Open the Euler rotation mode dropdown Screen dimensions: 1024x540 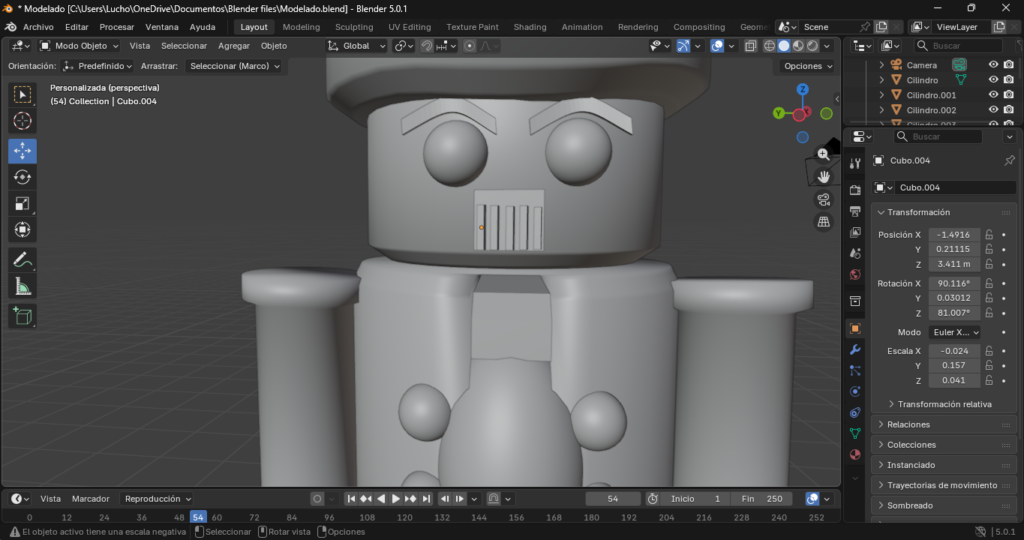click(953, 332)
